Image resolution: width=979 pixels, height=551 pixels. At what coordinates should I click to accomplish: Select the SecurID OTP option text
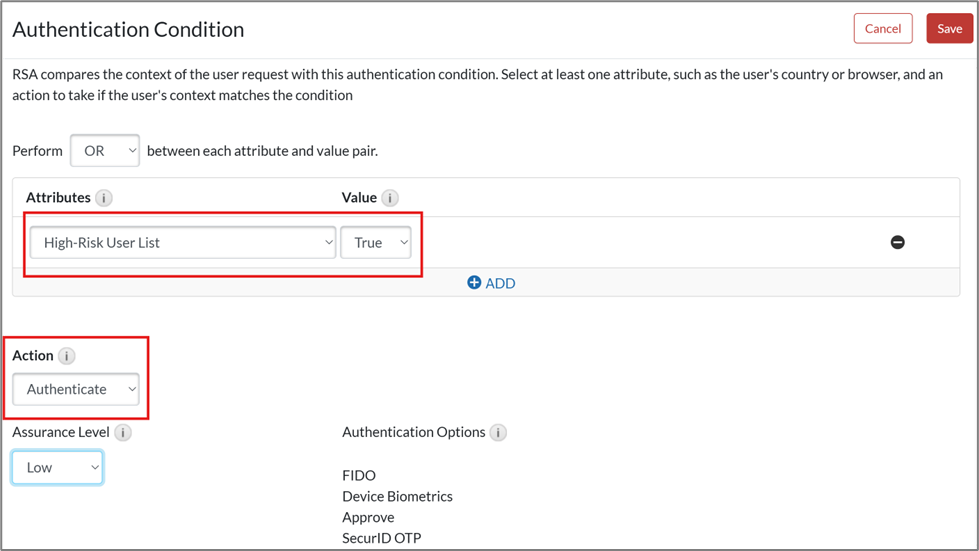click(x=382, y=539)
